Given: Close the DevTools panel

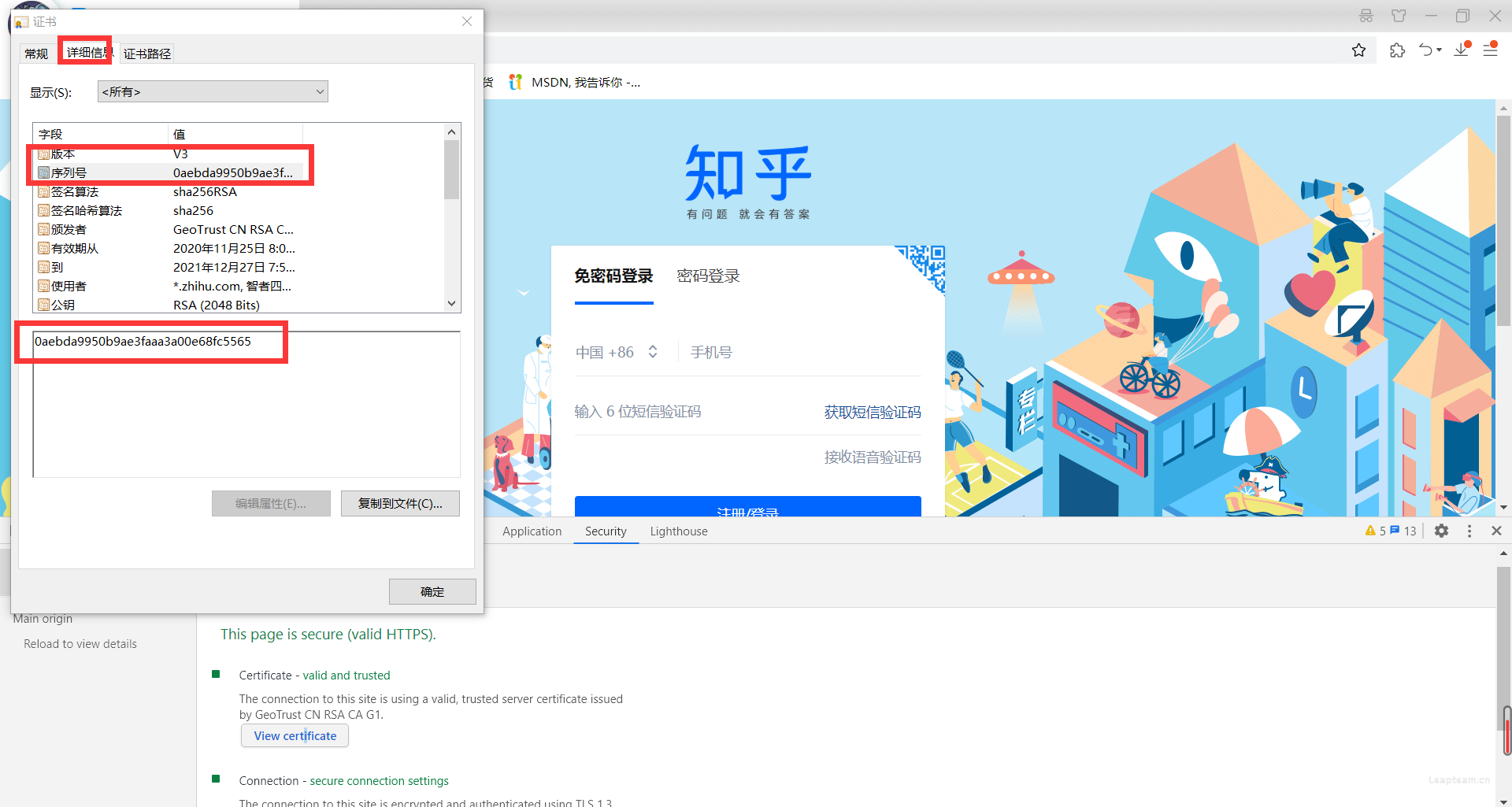Looking at the screenshot, I should [1496, 531].
